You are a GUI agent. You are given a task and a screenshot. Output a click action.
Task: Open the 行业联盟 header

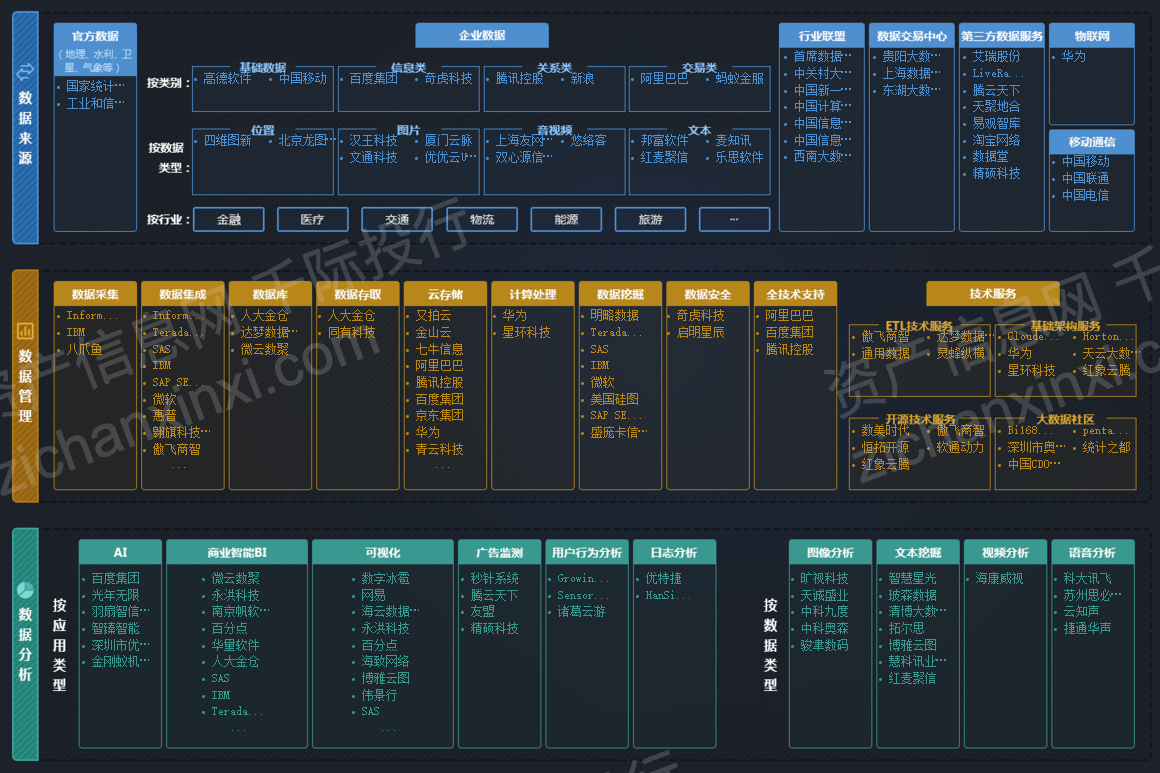coord(821,36)
